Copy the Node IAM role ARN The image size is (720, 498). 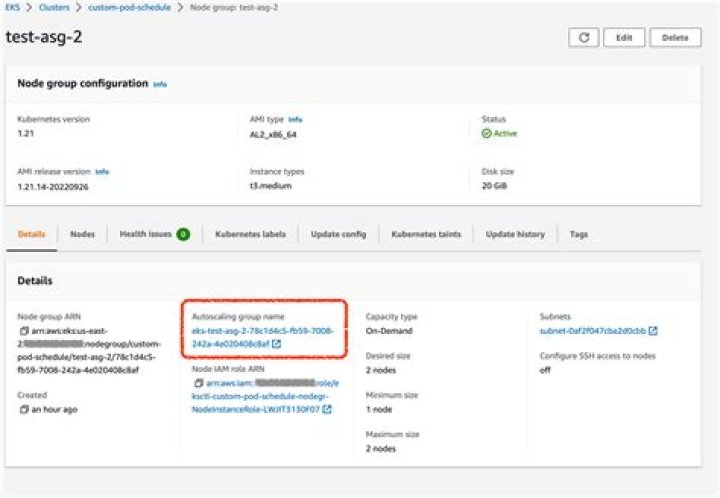(198, 383)
